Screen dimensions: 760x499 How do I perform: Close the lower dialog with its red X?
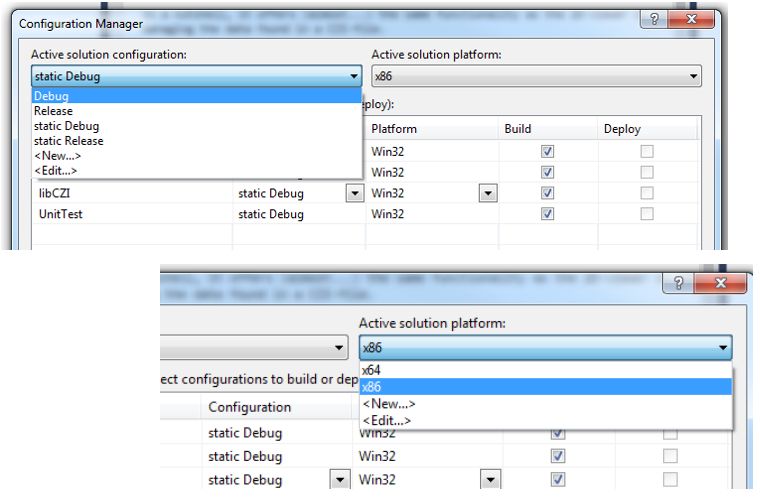click(x=721, y=282)
